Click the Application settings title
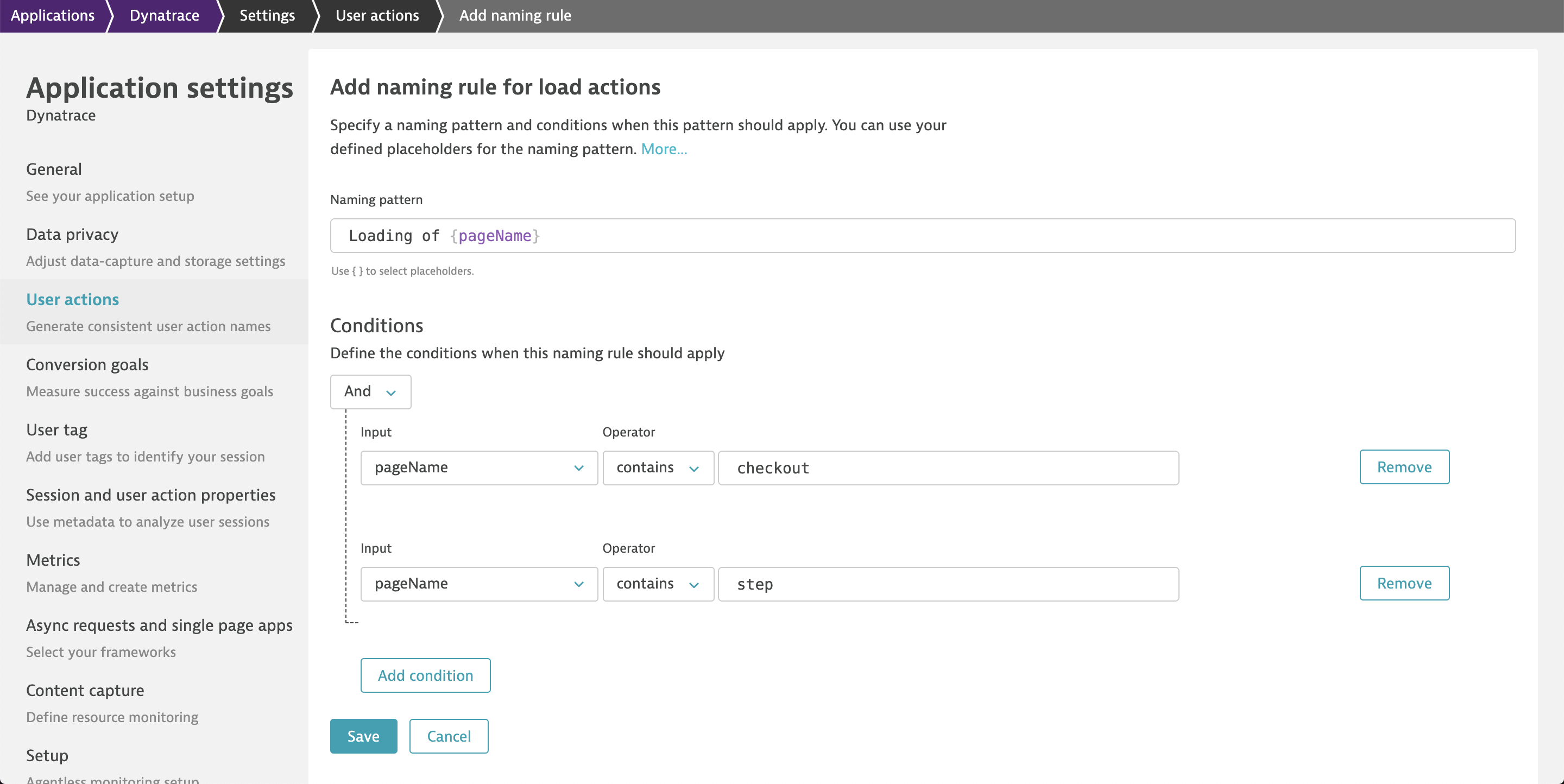 click(x=159, y=88)
